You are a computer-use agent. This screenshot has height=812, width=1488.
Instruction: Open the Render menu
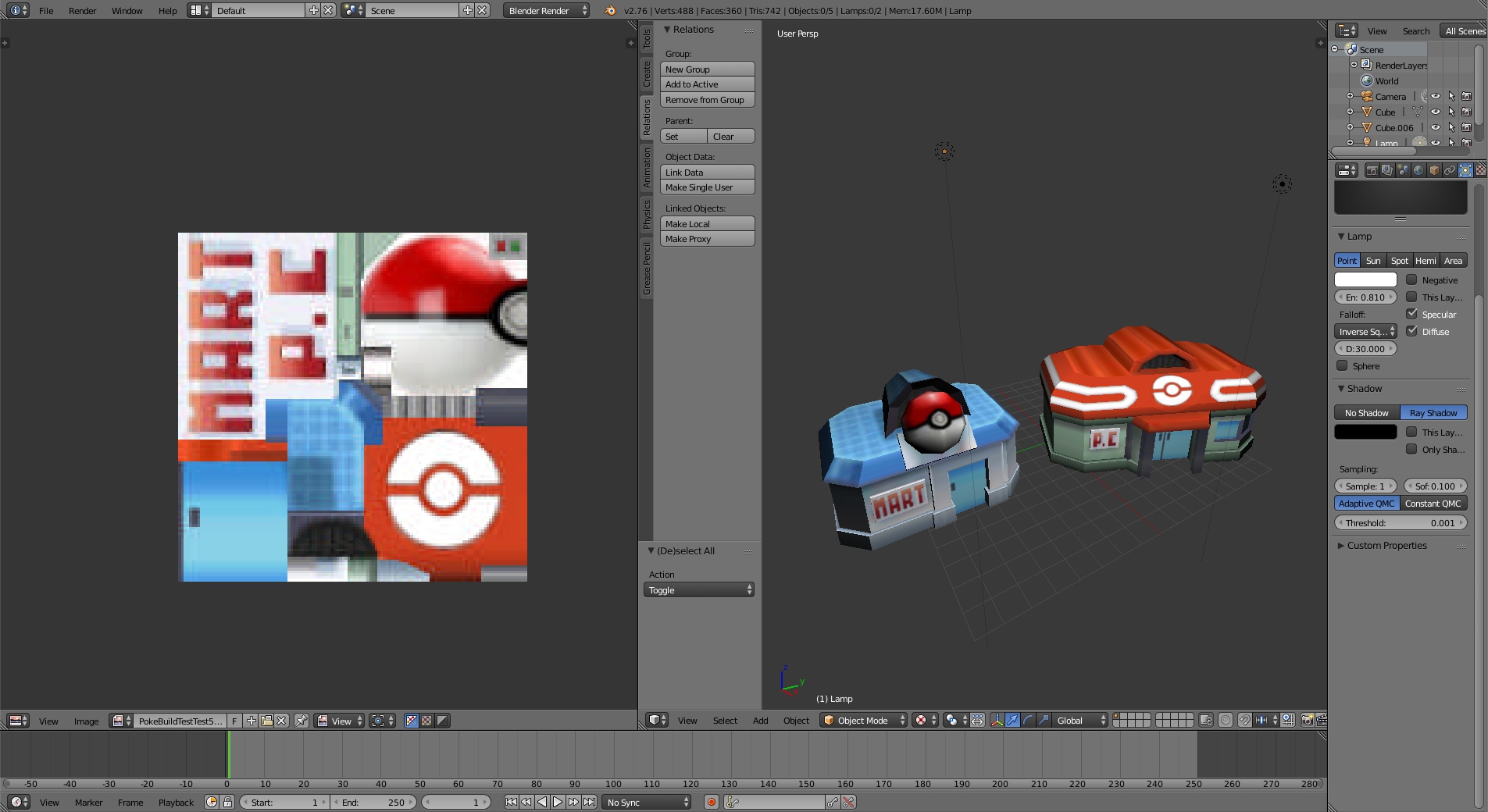click(82, 10)
